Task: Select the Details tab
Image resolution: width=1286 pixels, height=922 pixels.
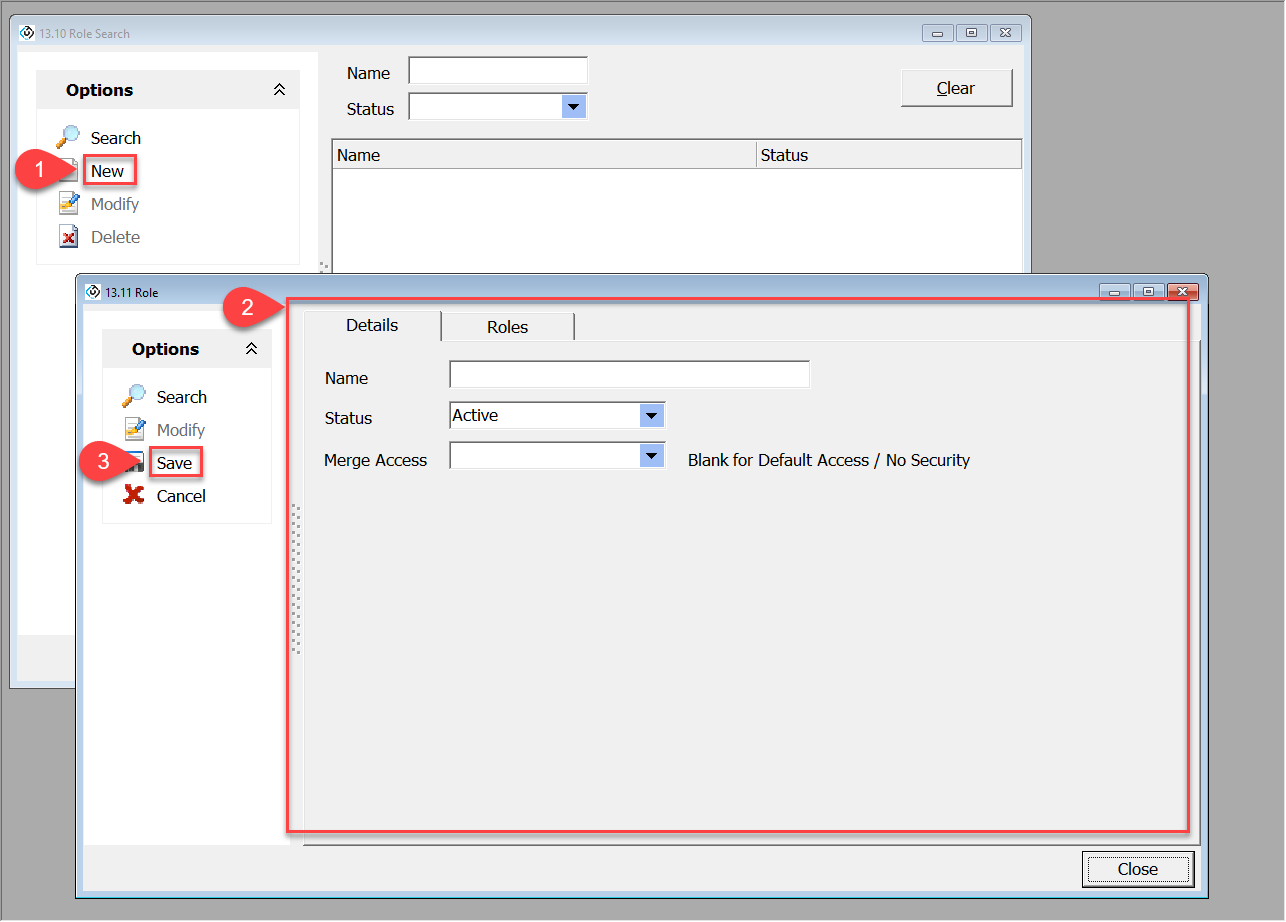Action: coord(372,325)
